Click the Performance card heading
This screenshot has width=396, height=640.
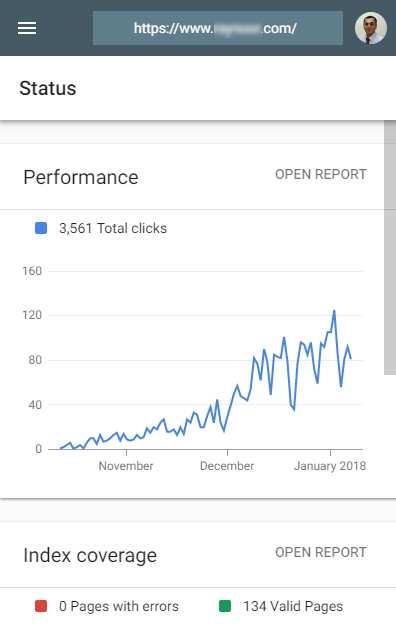point(81,177)
